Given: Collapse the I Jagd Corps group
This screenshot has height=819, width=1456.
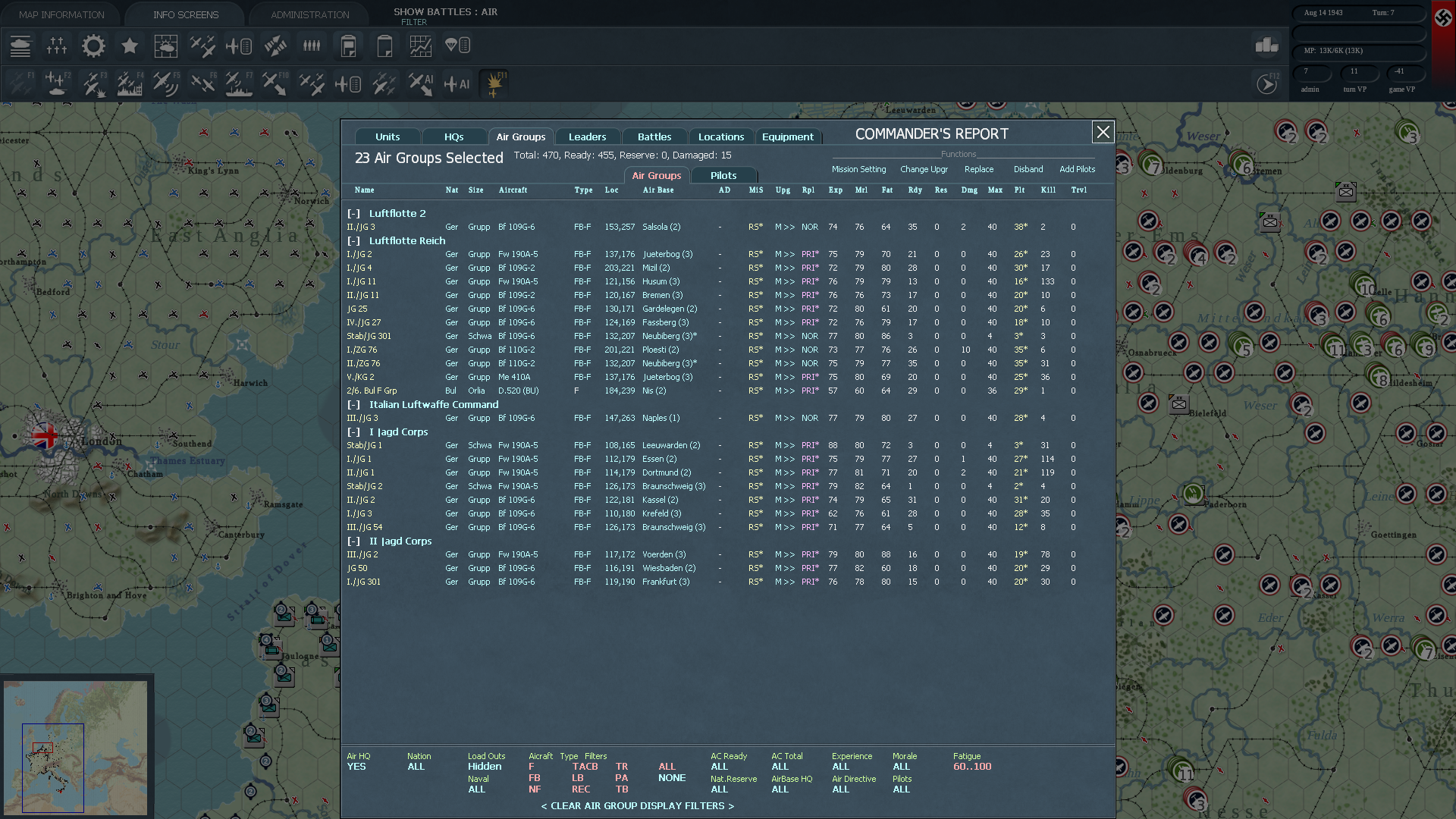Looking at the screenshot, I should 353,432.
